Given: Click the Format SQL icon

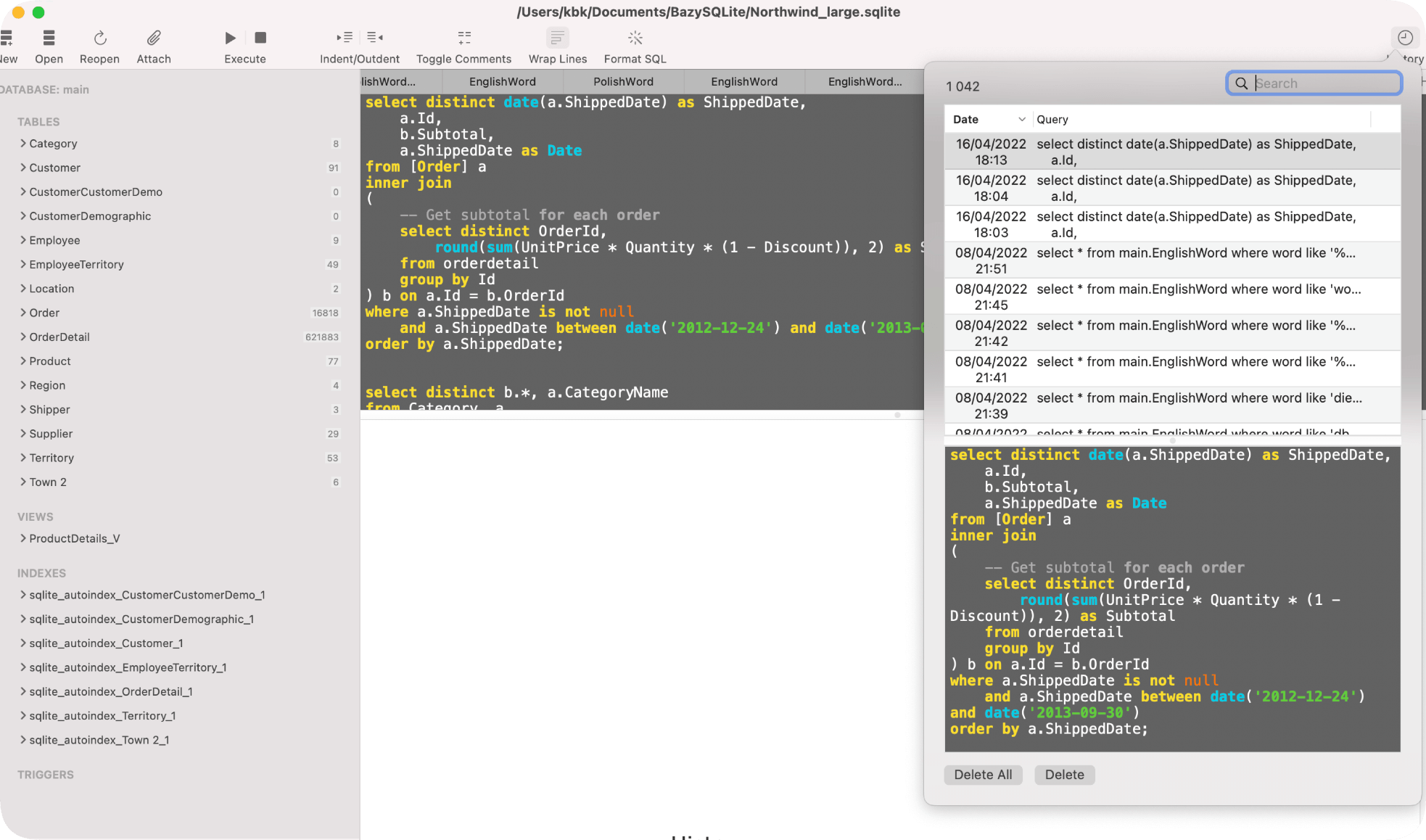Looking at the screenshot, I should point(635,38).
